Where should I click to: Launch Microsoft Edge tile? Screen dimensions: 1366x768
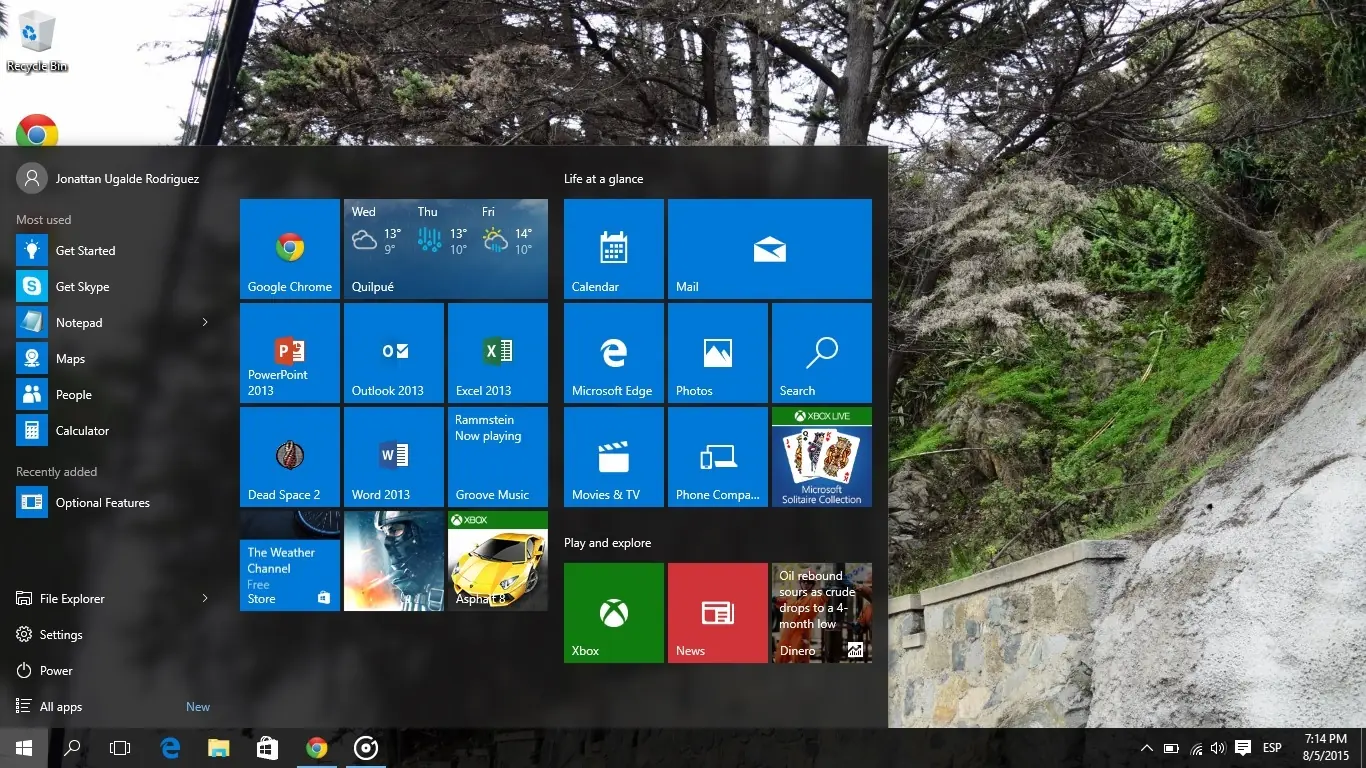click(613, 352)
